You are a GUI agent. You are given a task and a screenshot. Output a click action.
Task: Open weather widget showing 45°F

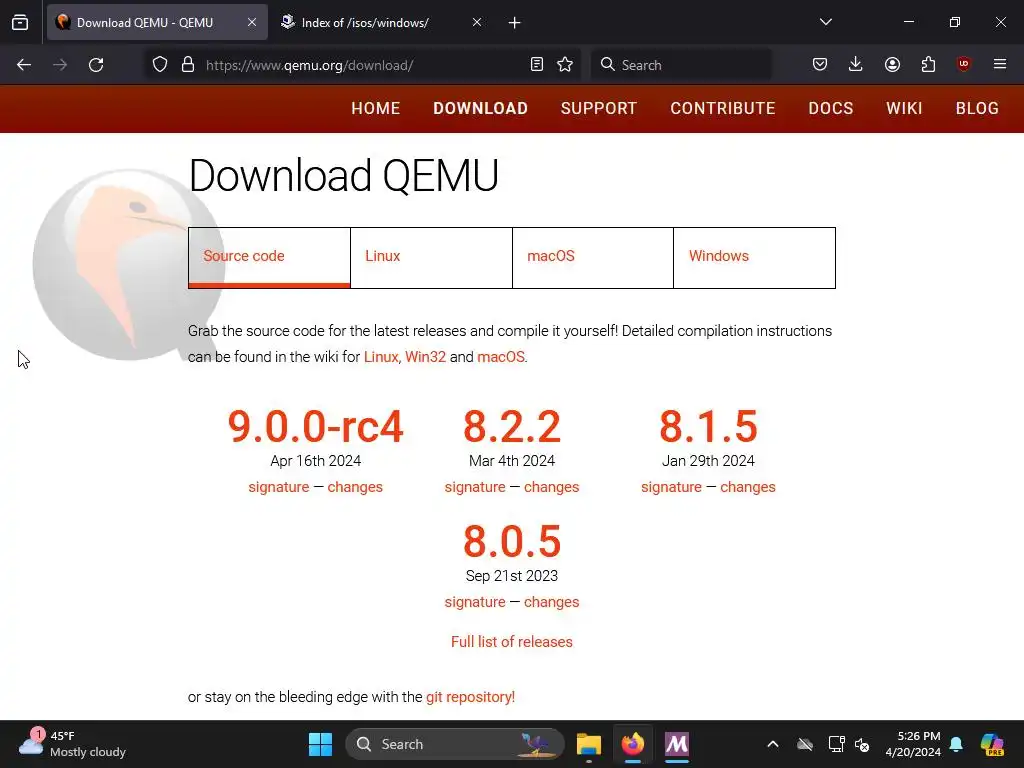72,744
